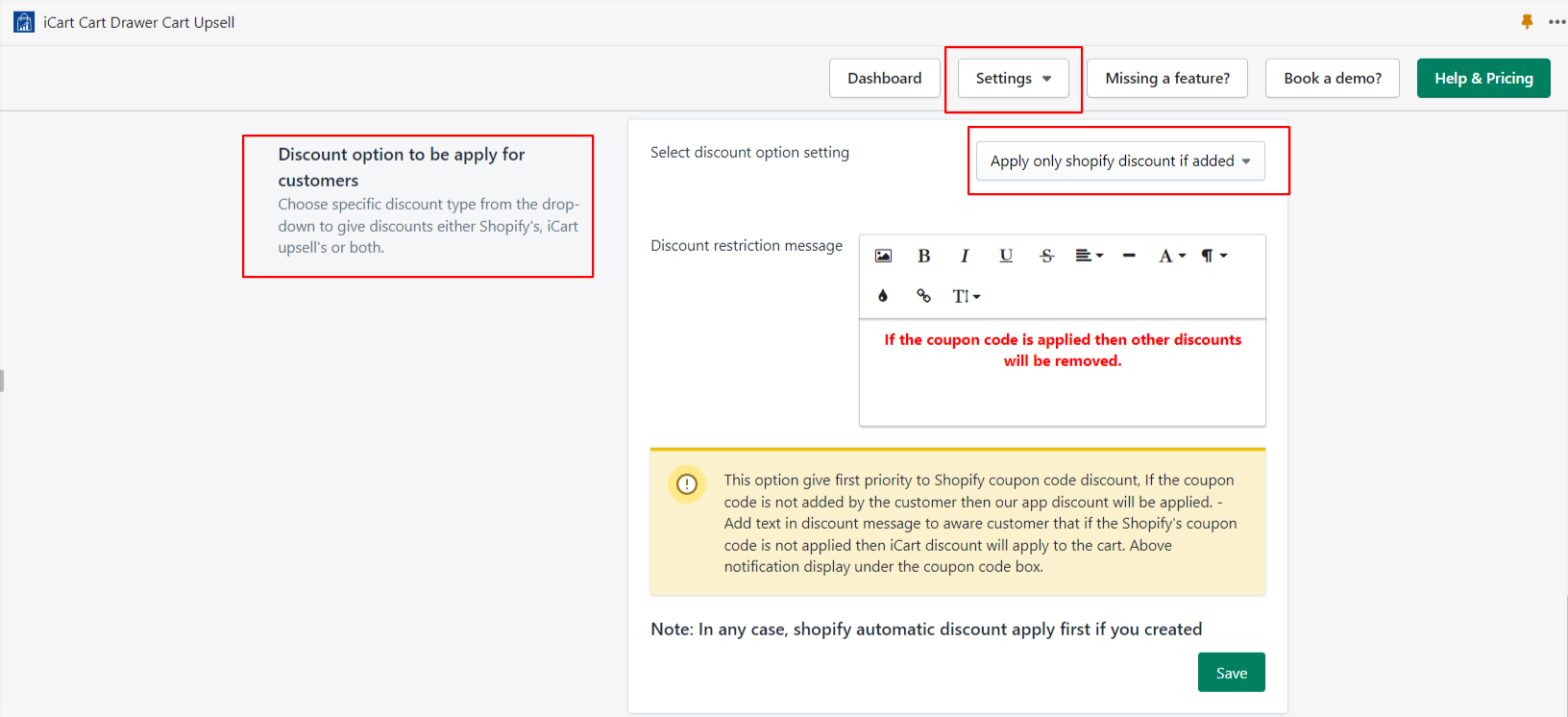This screenshot has height=717, width=1568.
Task: Click the warning icon in the yellow notice
Action: (x=687, y=484)
